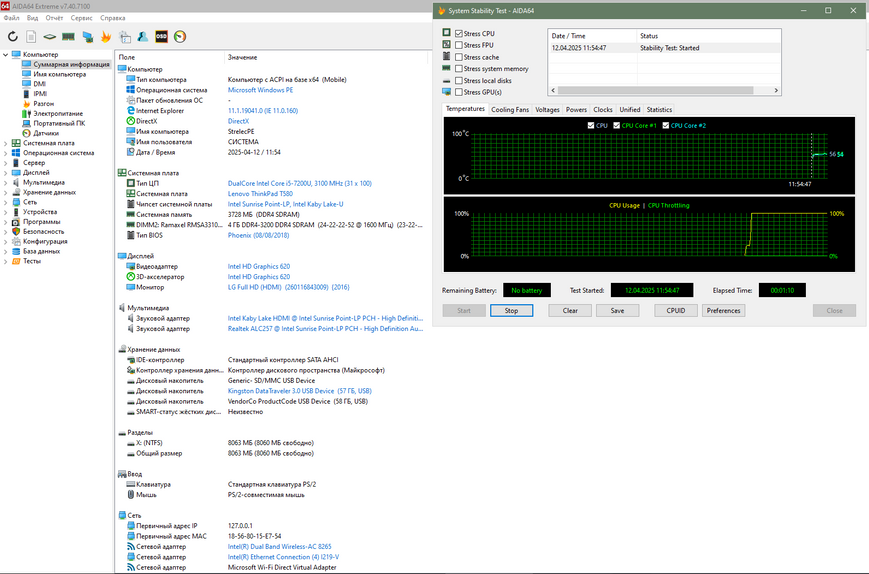Select Stability Test: Started log row

(664, 48)
